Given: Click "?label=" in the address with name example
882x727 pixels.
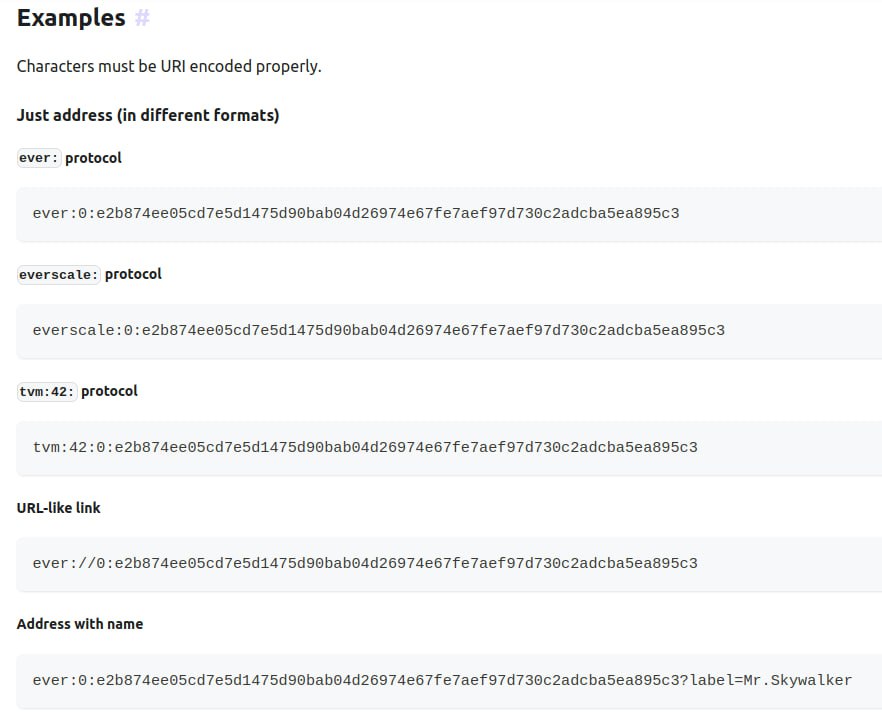Looking at the screenshot, I should tap(712, 680).
